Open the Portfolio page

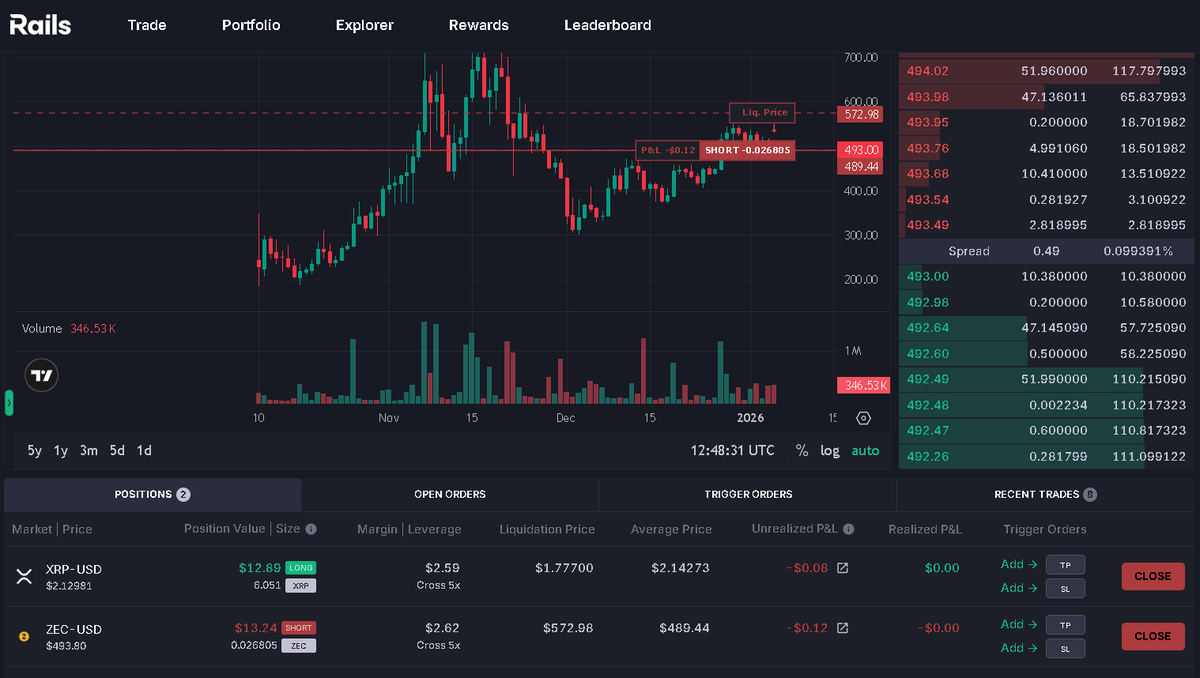(x=251, y=25)
